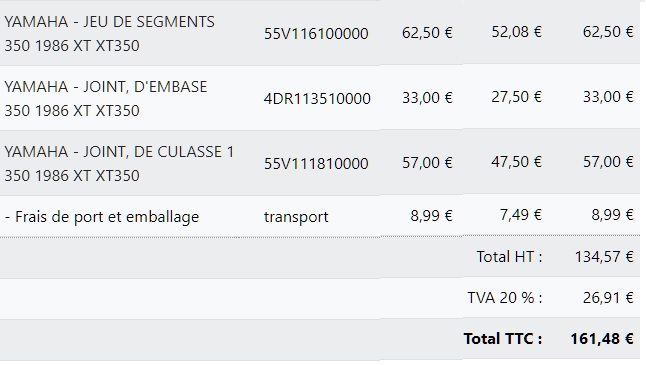Click the 27,50 € excluding-tax price
The image size is (646, 365).
(x=517, y=97)
